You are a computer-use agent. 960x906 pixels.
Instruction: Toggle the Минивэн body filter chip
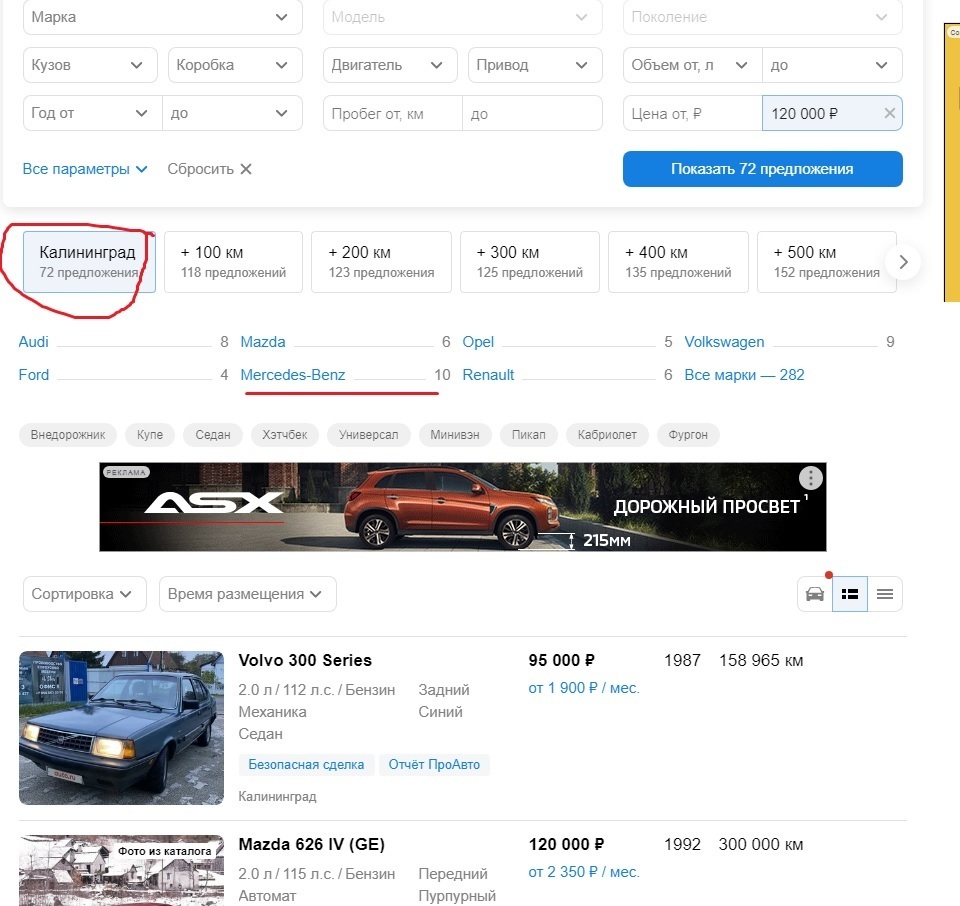tap(455, 435)
